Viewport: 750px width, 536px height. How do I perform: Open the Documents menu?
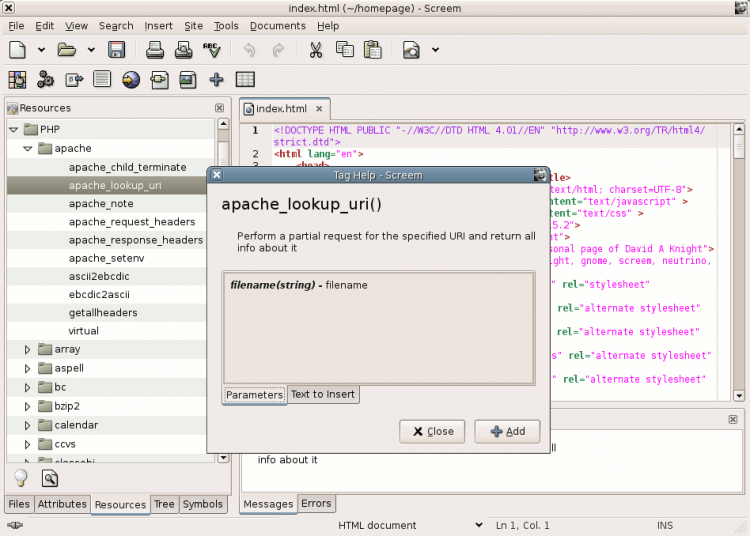(x=277, y=25)
